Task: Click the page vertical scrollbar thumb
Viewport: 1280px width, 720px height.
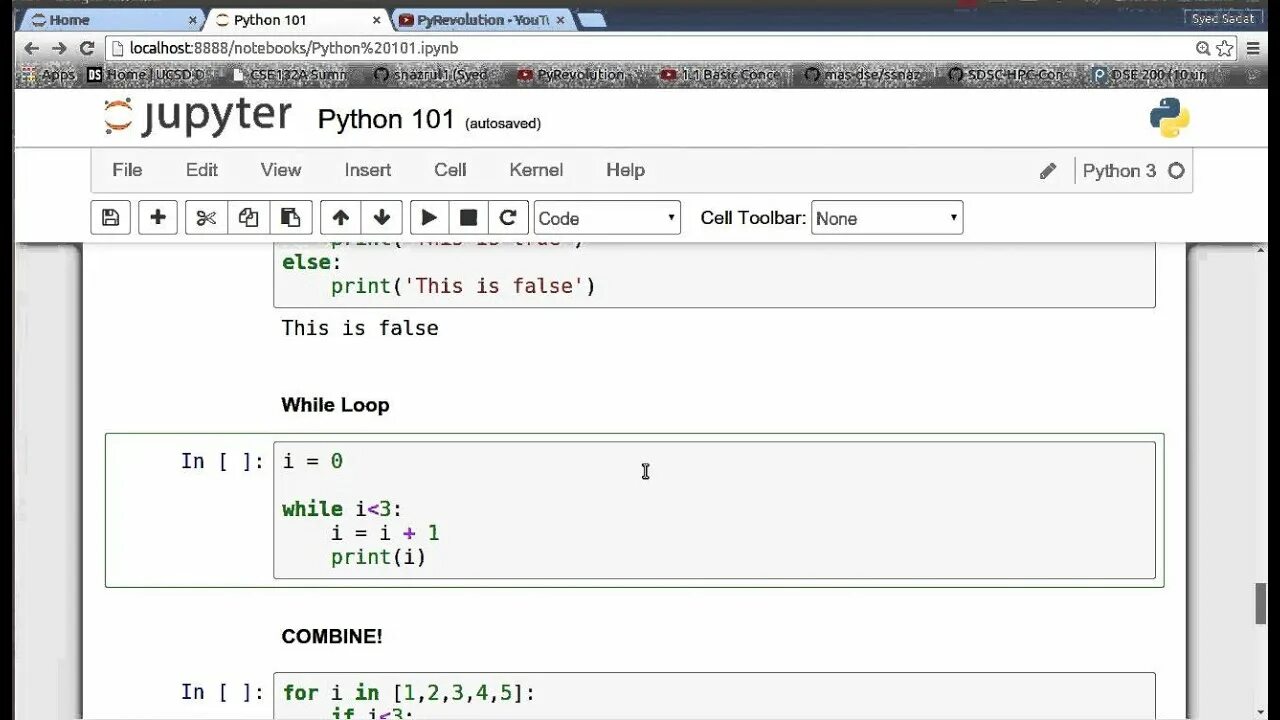Action: [1260, 603]
